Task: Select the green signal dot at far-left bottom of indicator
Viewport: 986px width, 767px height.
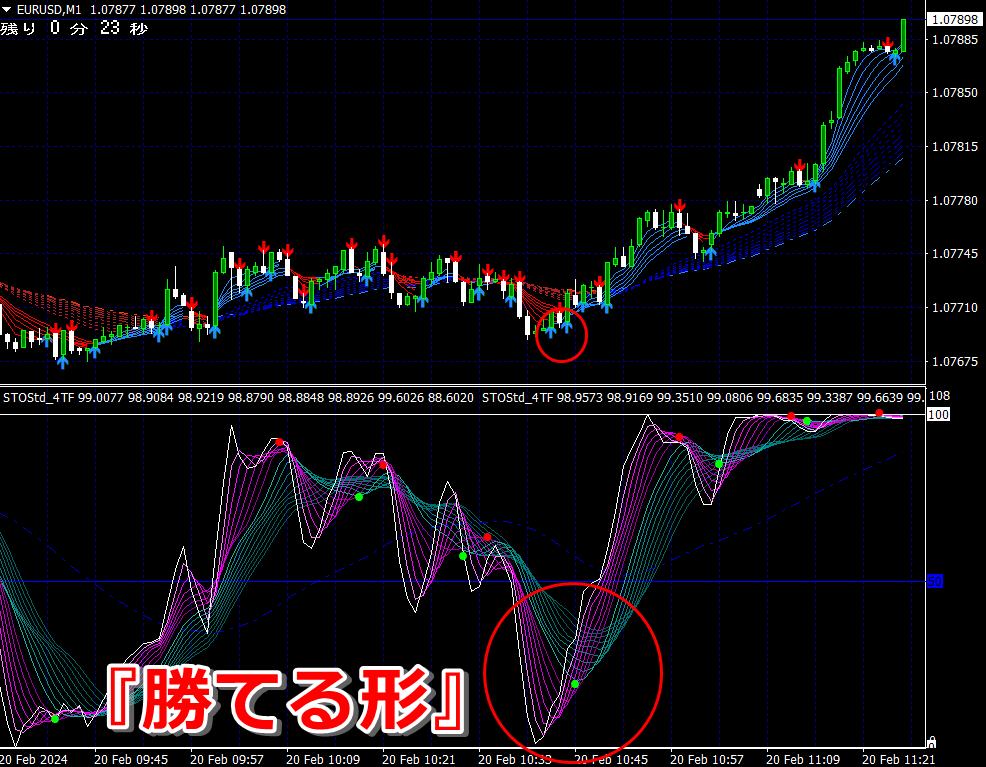Action: 55,719
